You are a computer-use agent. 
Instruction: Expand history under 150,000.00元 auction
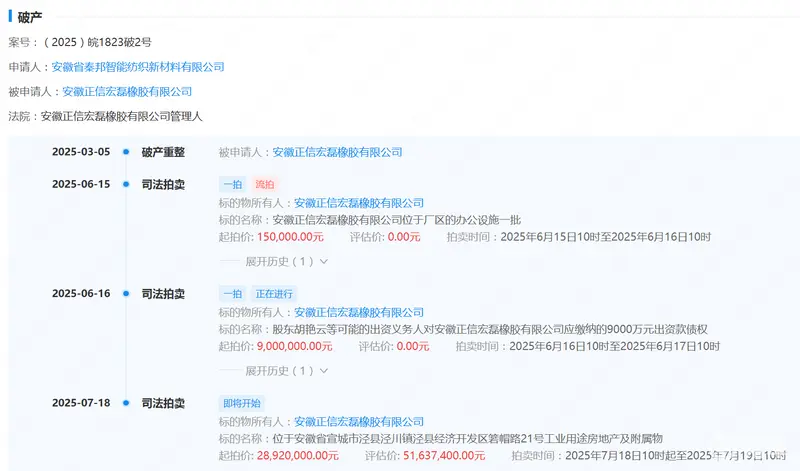286,262
